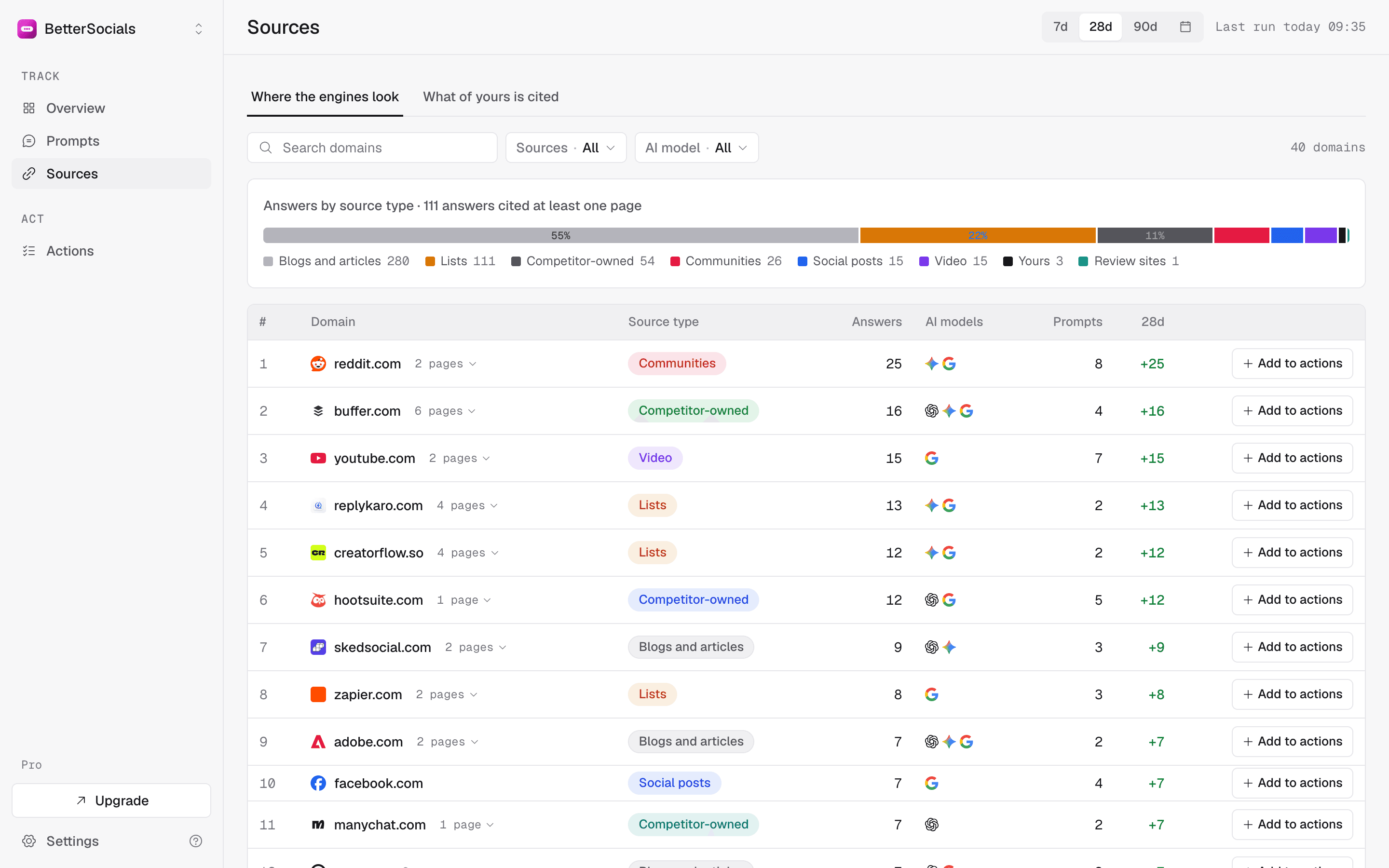Switch to 90d time range
The height and width of the screenshot is (868, 1389).
click(x=1145, y=27)
